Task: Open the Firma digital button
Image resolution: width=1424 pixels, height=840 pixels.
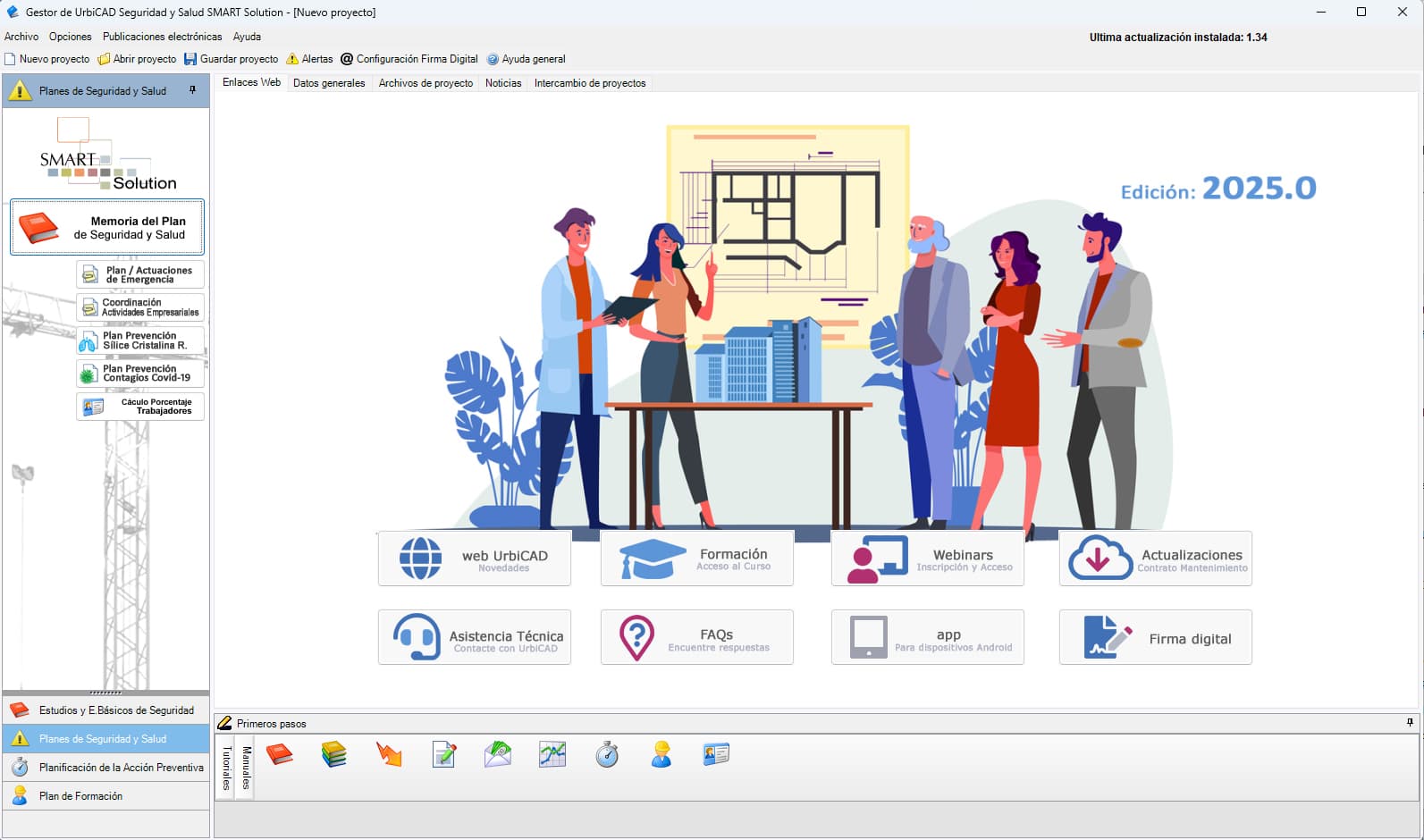Action: [1156, 637]
